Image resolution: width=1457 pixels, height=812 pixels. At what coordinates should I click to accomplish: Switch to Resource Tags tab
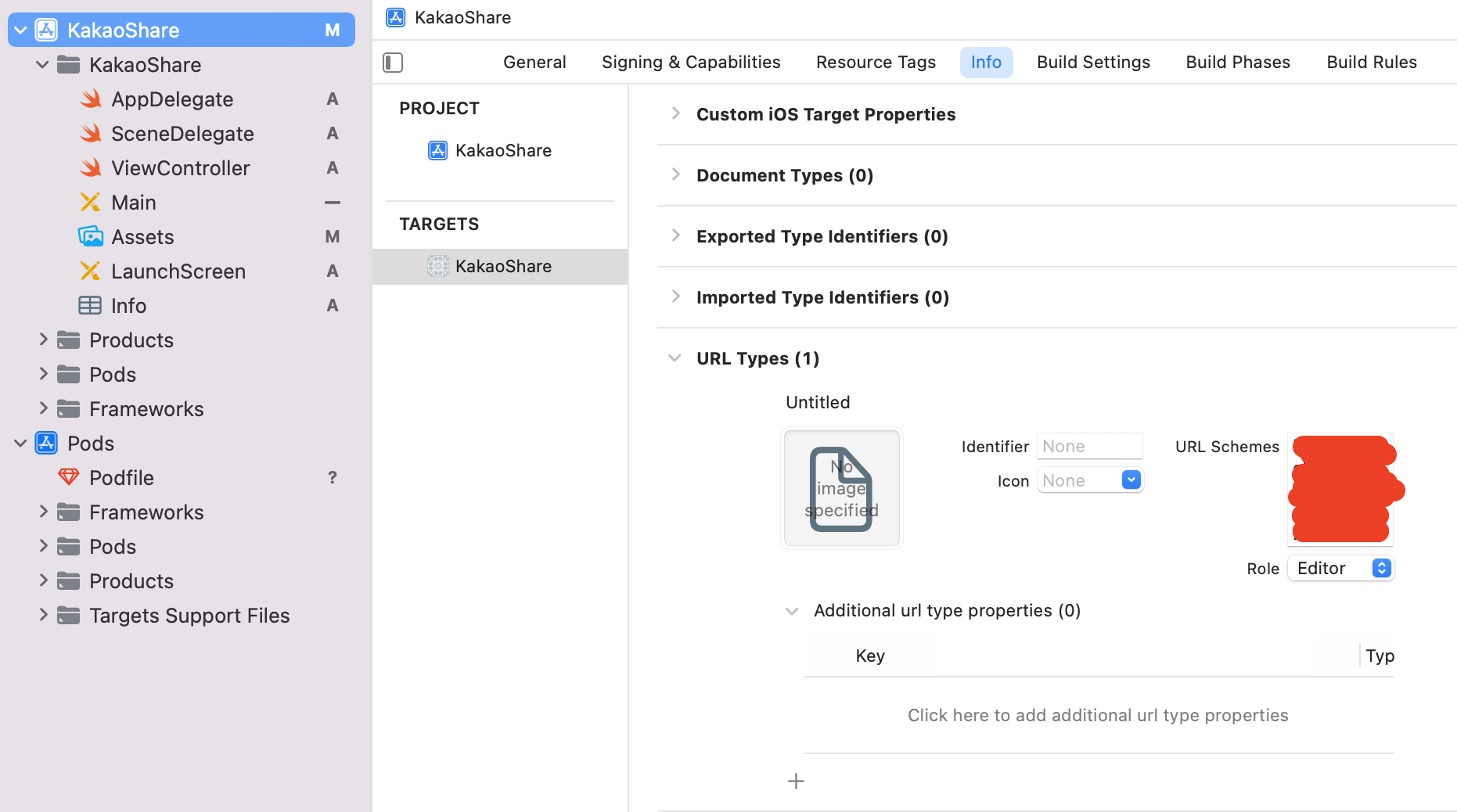[876, 62]
